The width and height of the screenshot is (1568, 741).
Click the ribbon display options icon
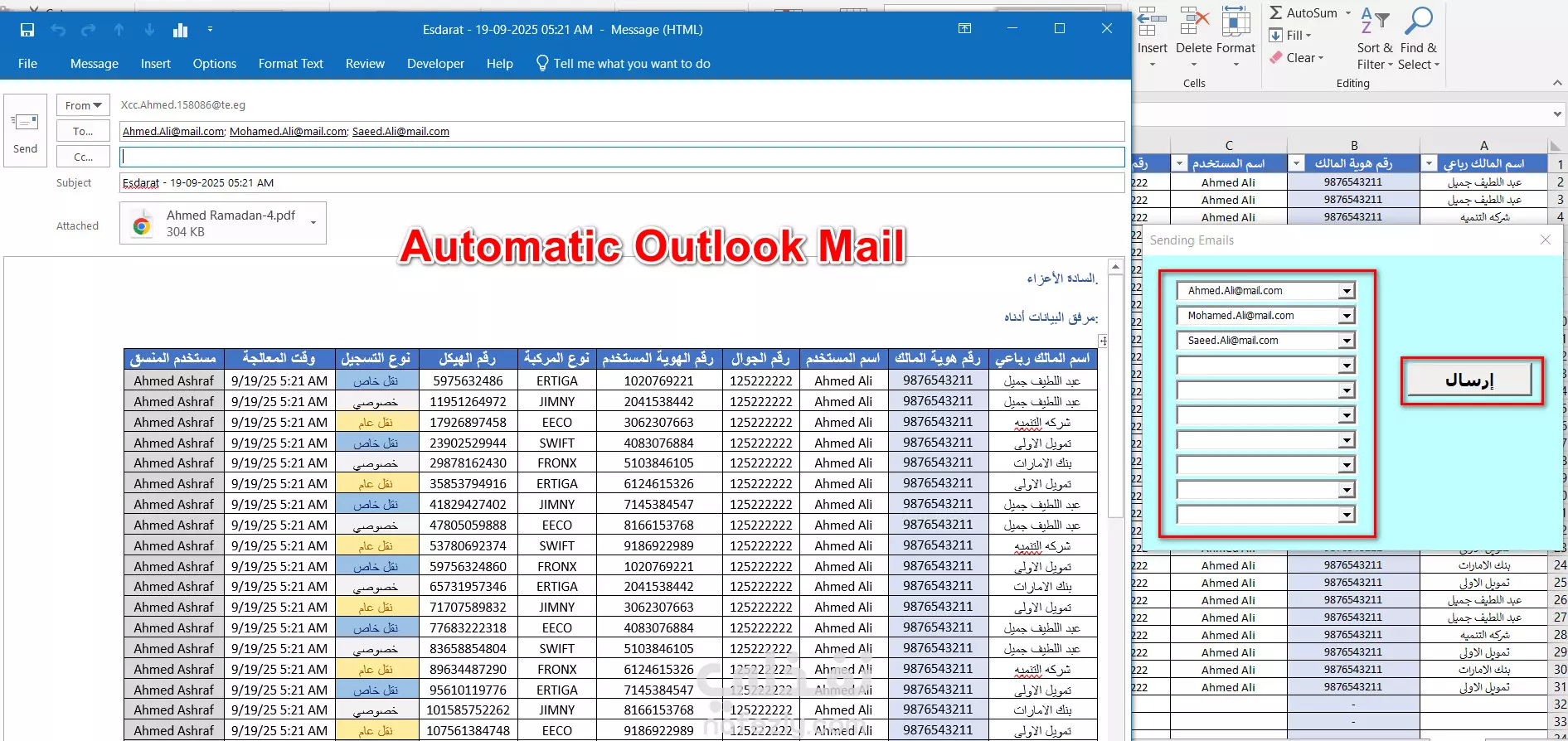(965, 28)
